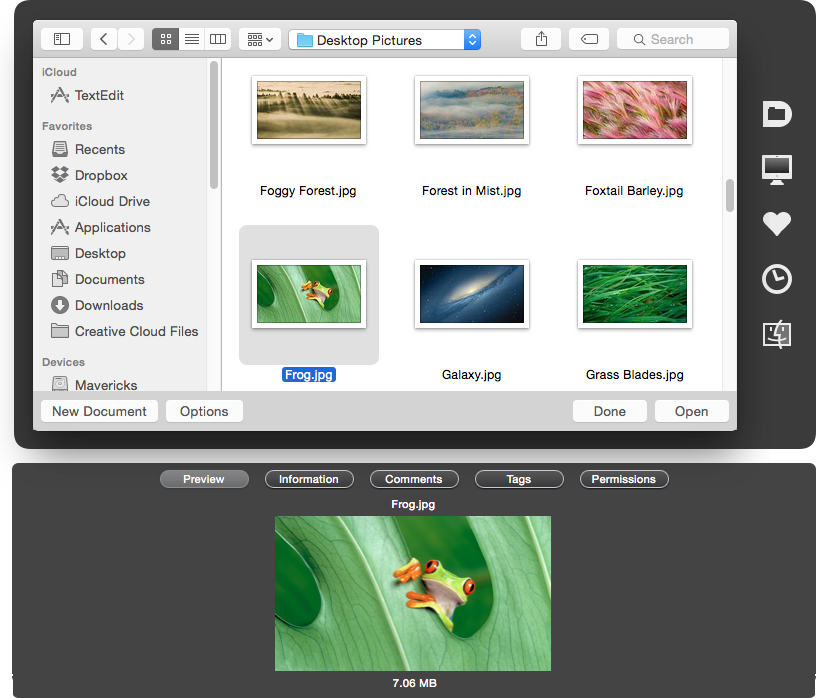This screenshot has height=698, width=816.
Task: Open Downloads folder in sidebar
Action: pos(97,306)
